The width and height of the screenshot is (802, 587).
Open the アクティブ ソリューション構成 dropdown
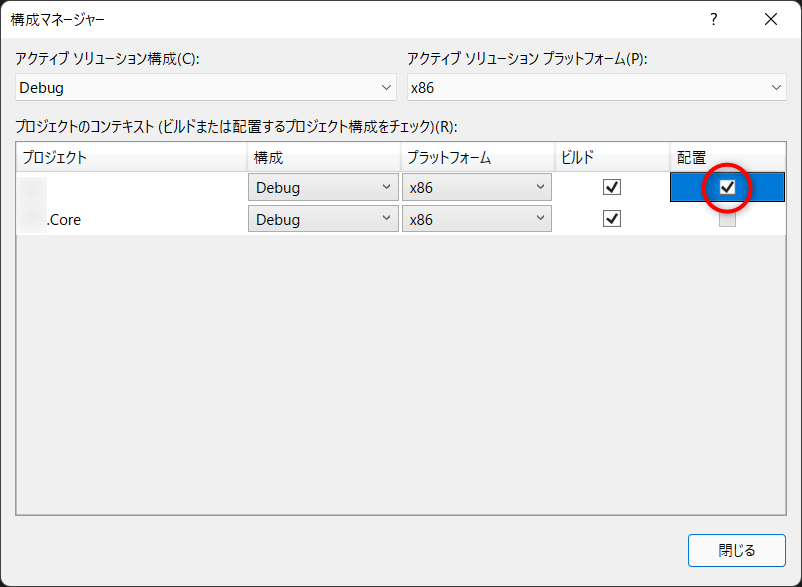(206, 88)
